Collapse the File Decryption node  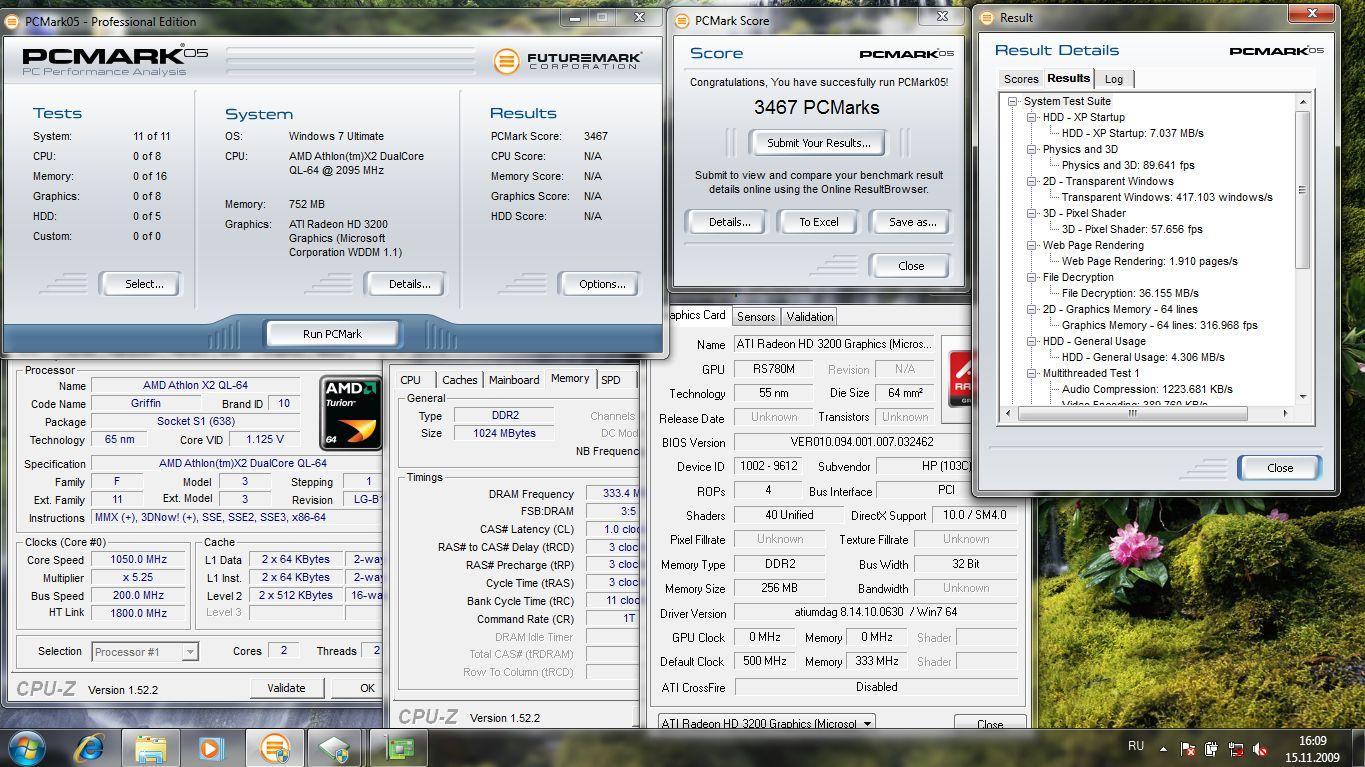click(1032, 277)
